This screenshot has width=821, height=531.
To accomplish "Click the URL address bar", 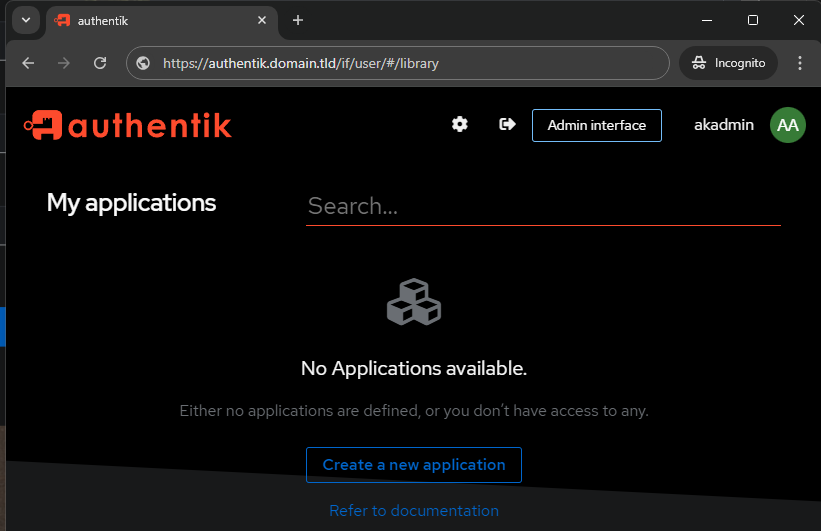I will point(398,63).
